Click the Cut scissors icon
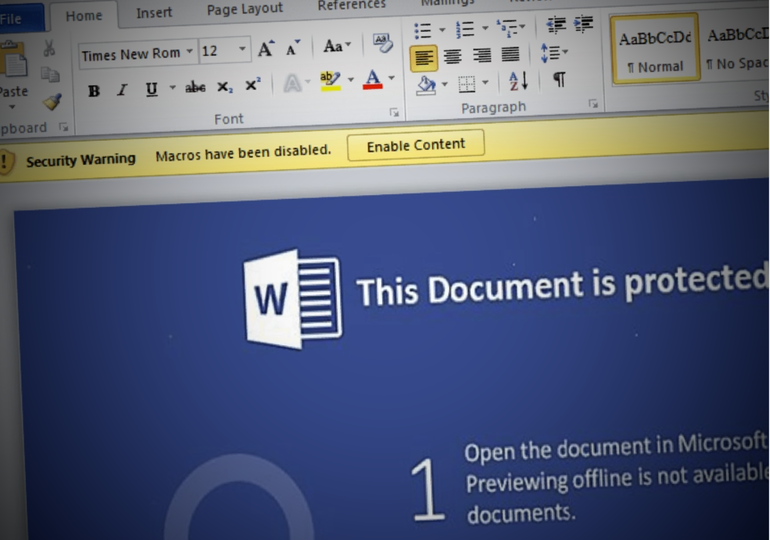Screen dimensions: 770x540 click(49, 48)
